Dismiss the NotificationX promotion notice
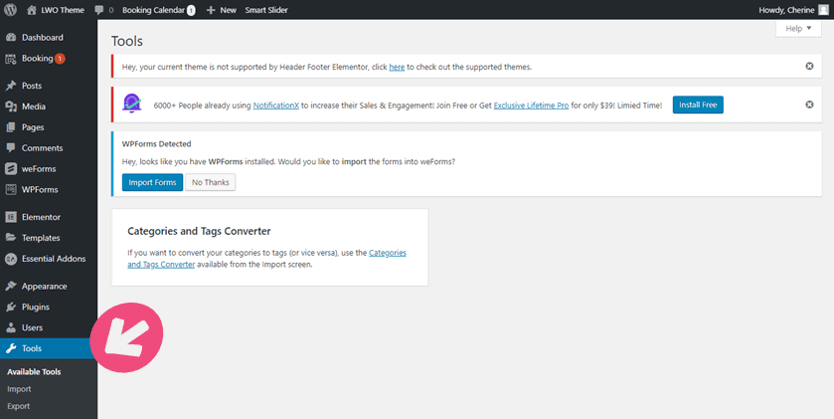Image resolution: width=834 pixels, height=419 pixels. click(x=809, y=105)
